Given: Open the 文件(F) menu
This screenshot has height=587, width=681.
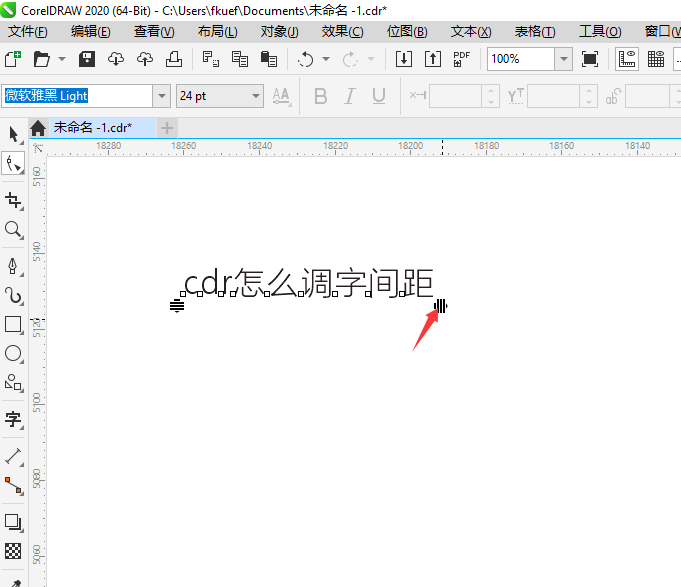Looking at the screenshot, I should (28, 32).
